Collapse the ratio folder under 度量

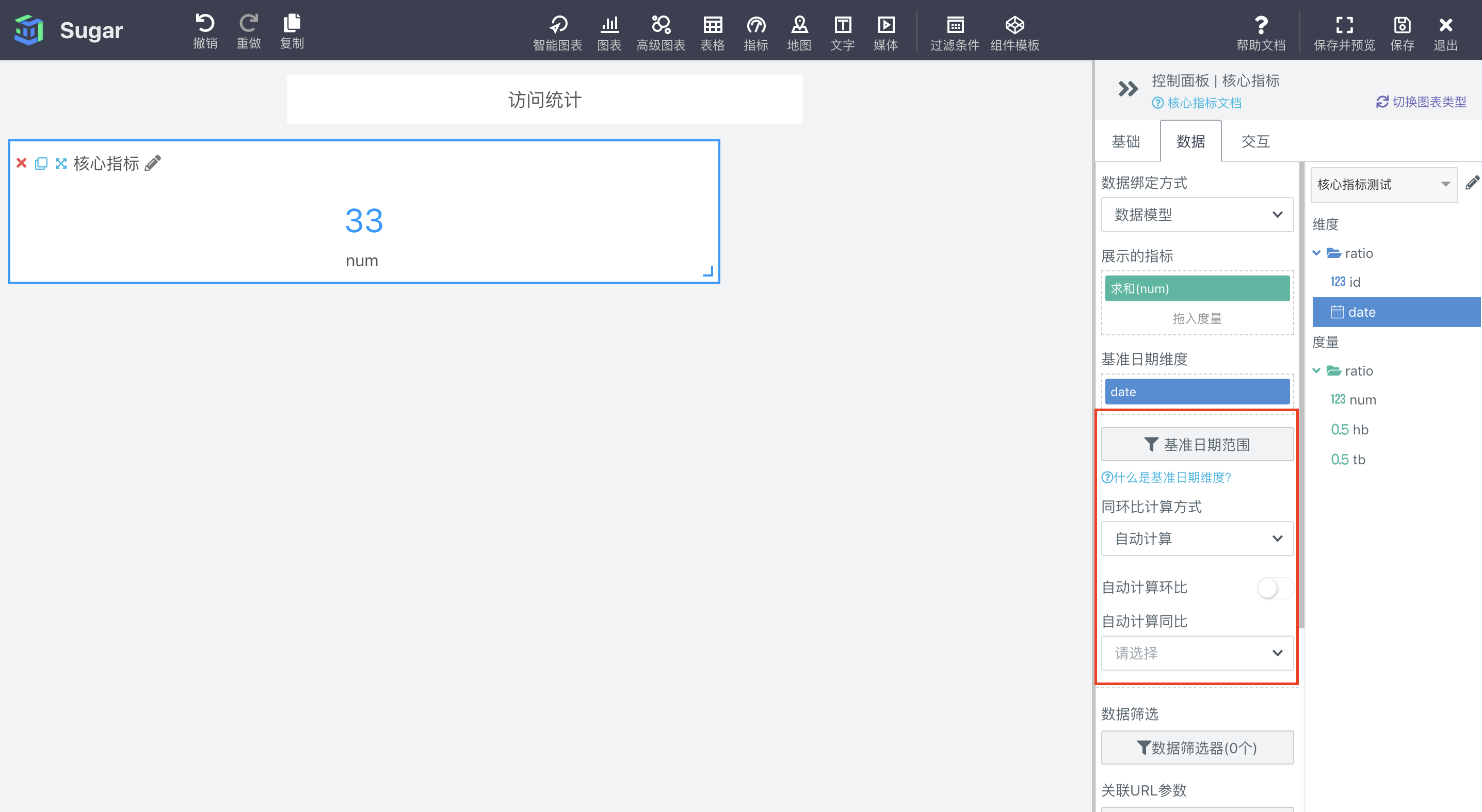pos(1317,370)
